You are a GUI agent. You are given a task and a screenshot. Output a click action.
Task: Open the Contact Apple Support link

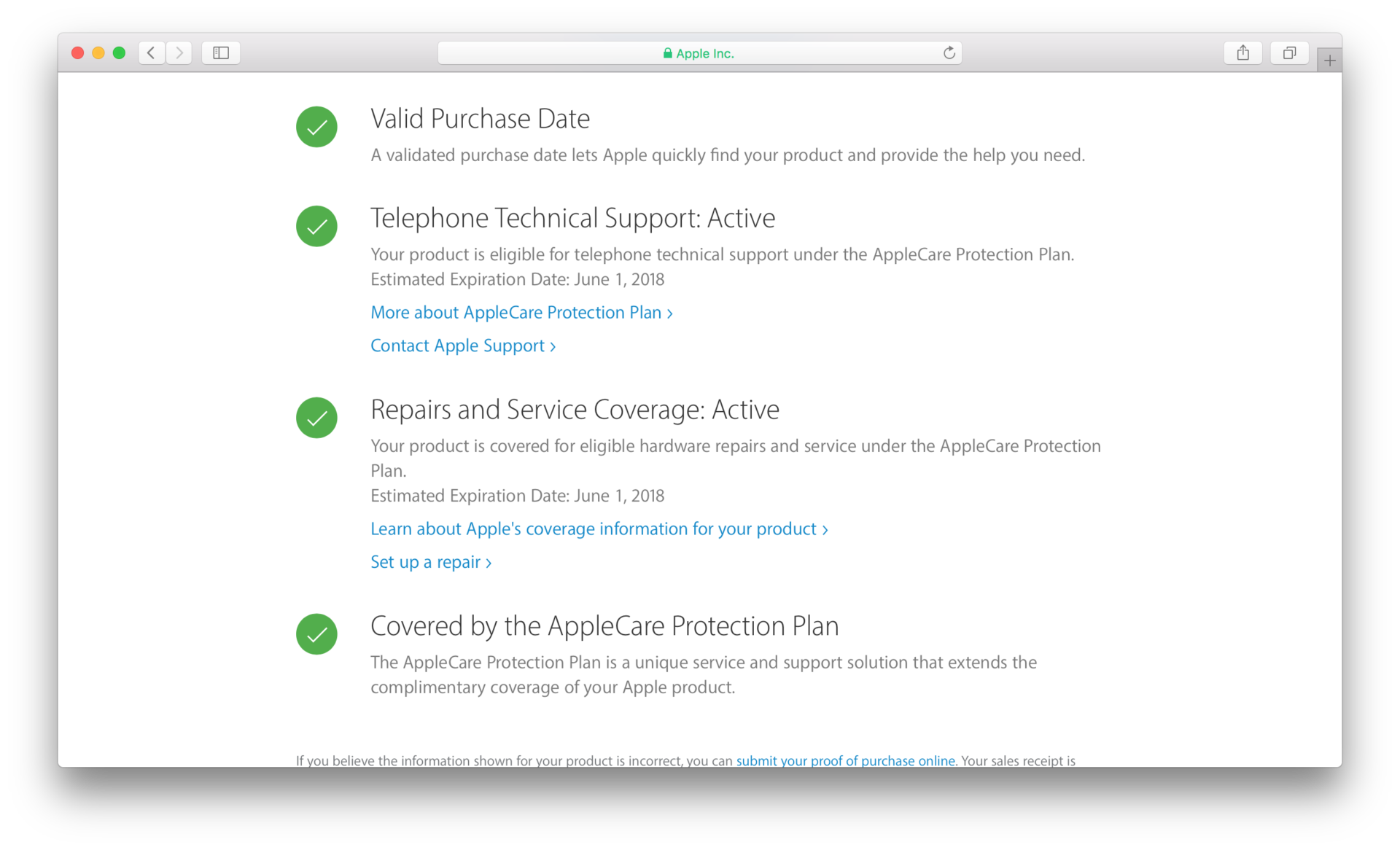[463, 346]
